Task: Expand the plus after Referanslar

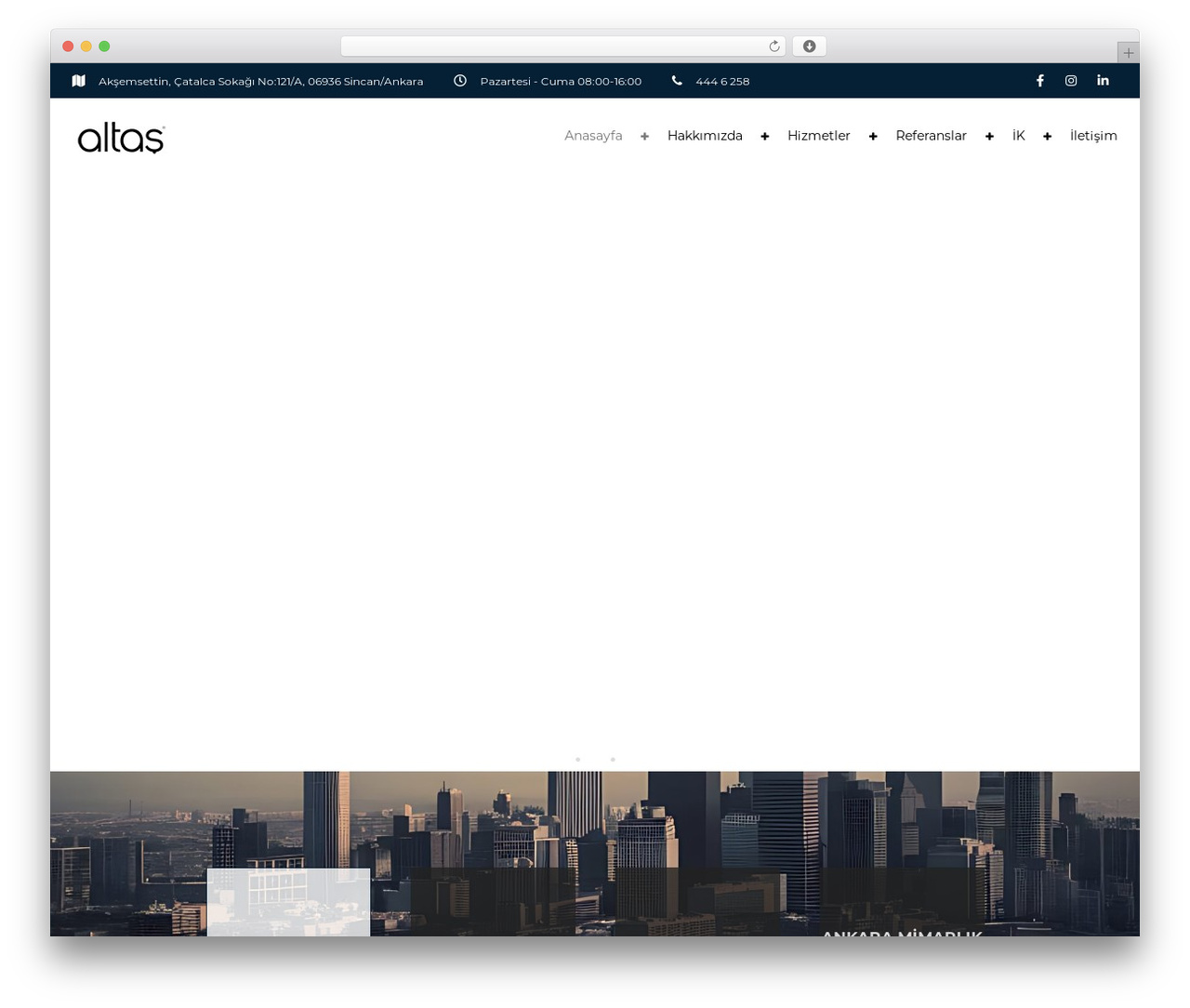Action: [x=989, y=137]
